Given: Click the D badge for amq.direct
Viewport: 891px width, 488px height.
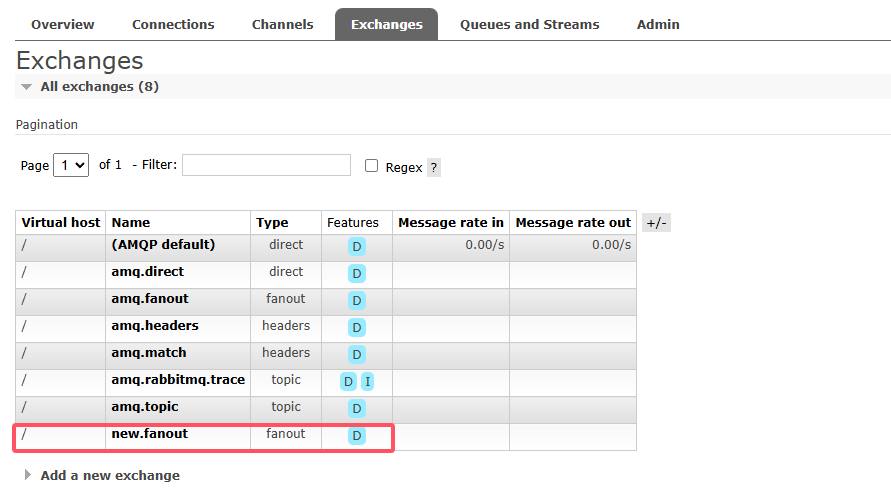Looking at the screenshot, I should 357,274.
